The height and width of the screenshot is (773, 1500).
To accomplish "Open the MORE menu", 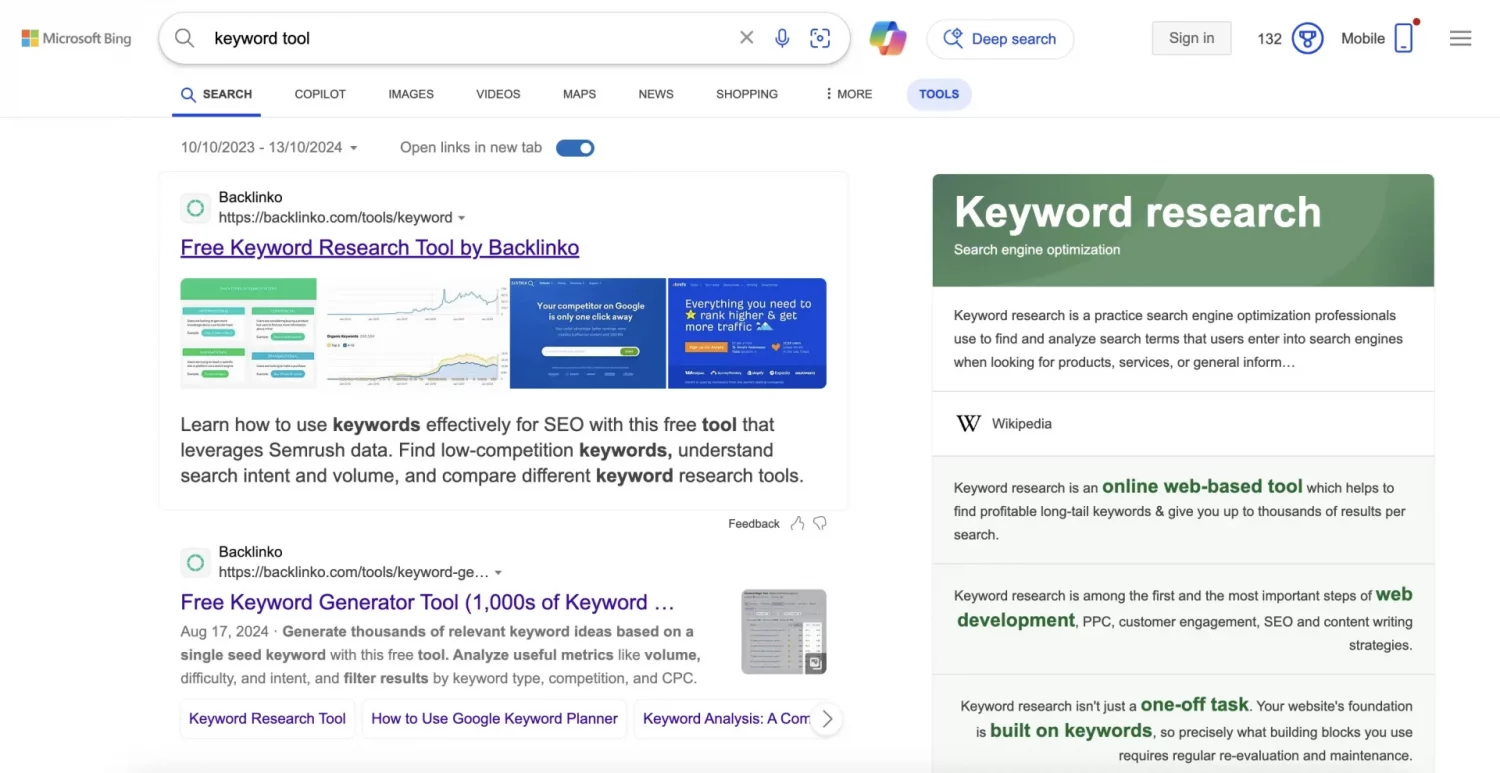I will click(x=848, y=94).
